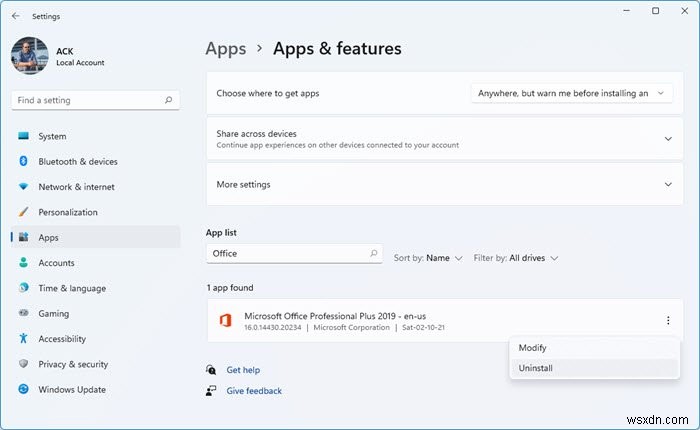Click the user profile picture

coord(30,56)
